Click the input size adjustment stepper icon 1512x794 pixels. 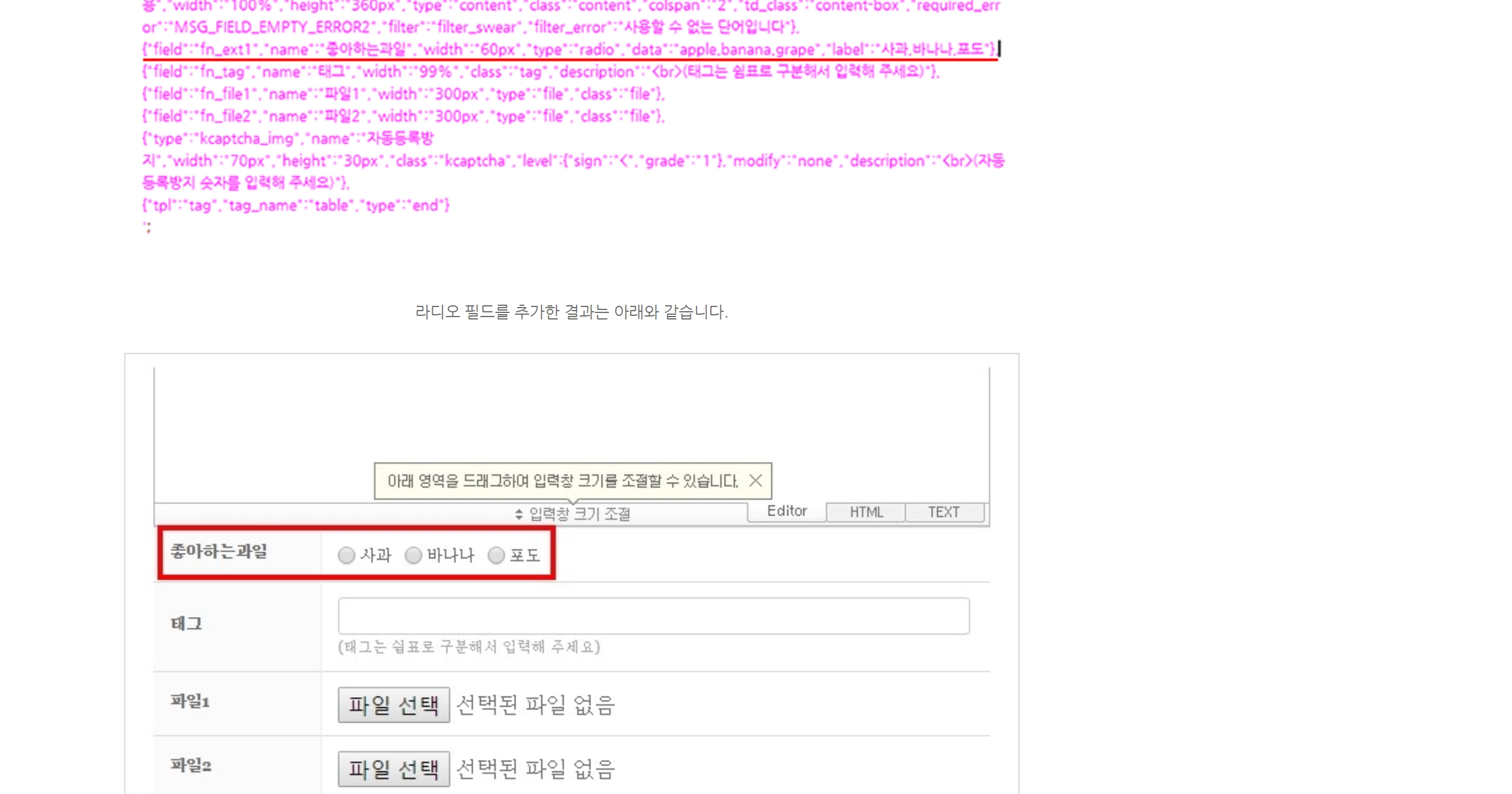[517, 513]
